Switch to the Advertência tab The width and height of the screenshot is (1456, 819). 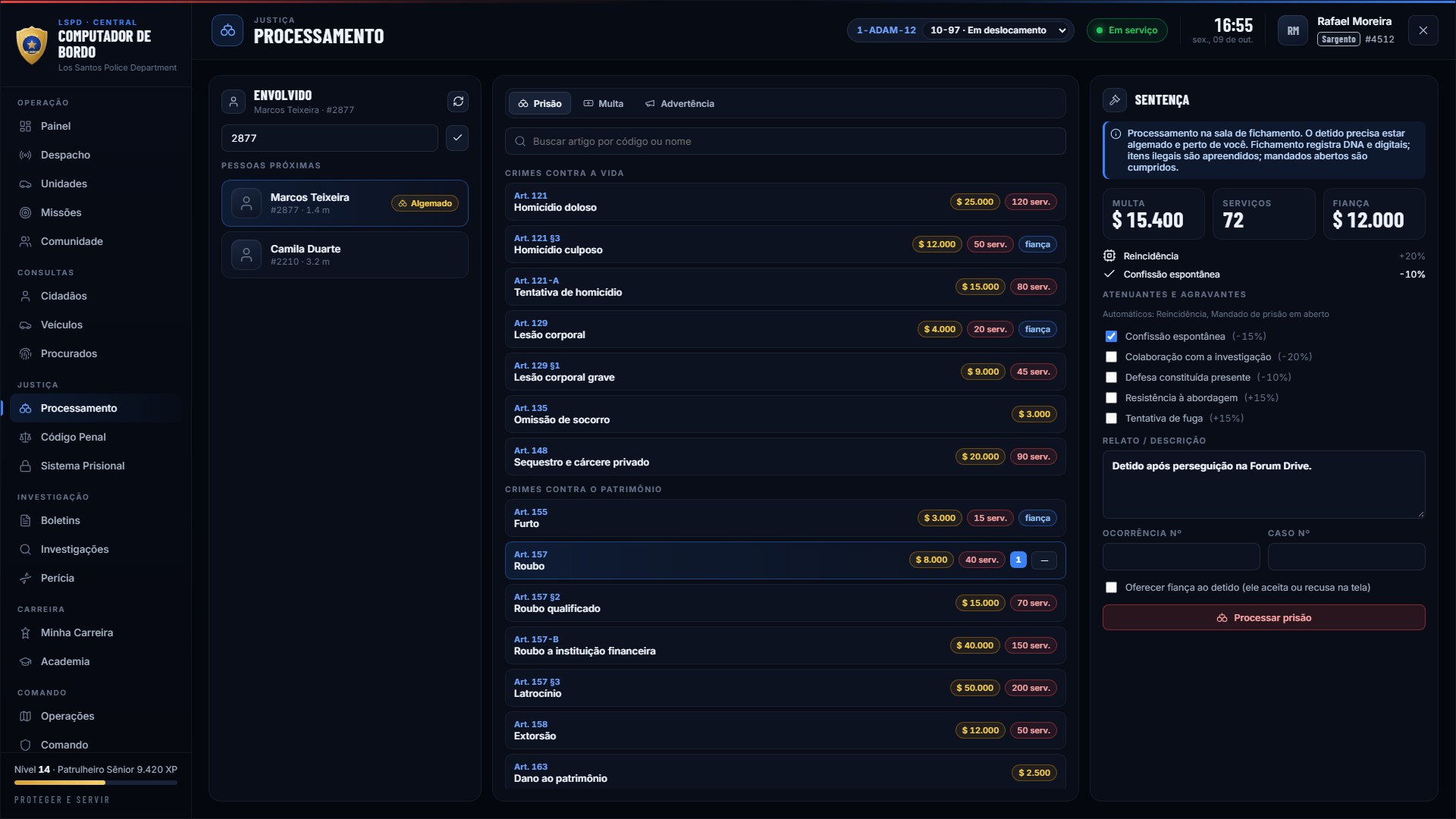pos(679,104)
